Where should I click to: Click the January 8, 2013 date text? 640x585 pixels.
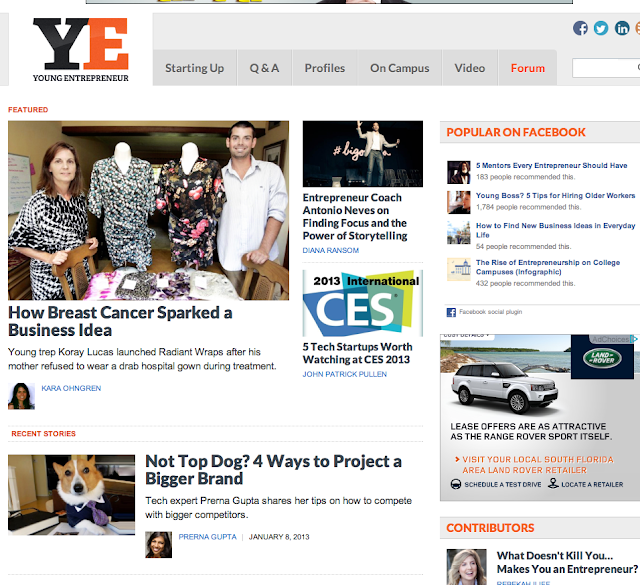[x=279, y=537]
